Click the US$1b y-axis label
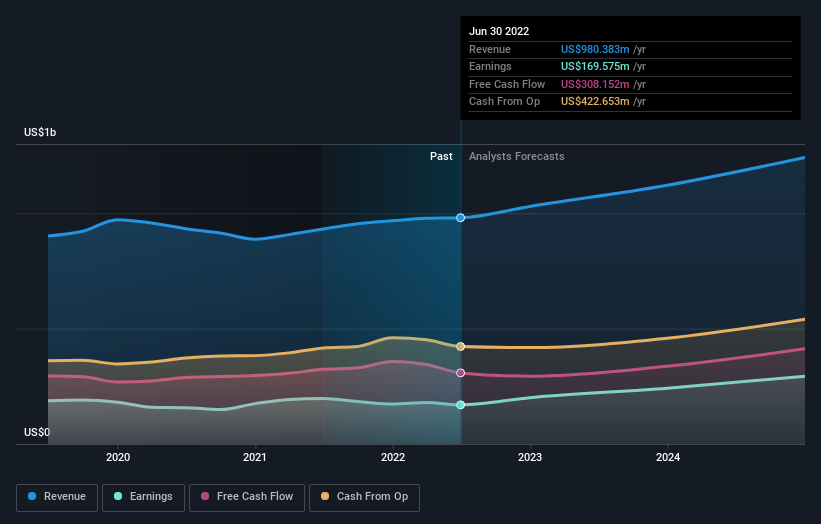 (x=40, y=132)
